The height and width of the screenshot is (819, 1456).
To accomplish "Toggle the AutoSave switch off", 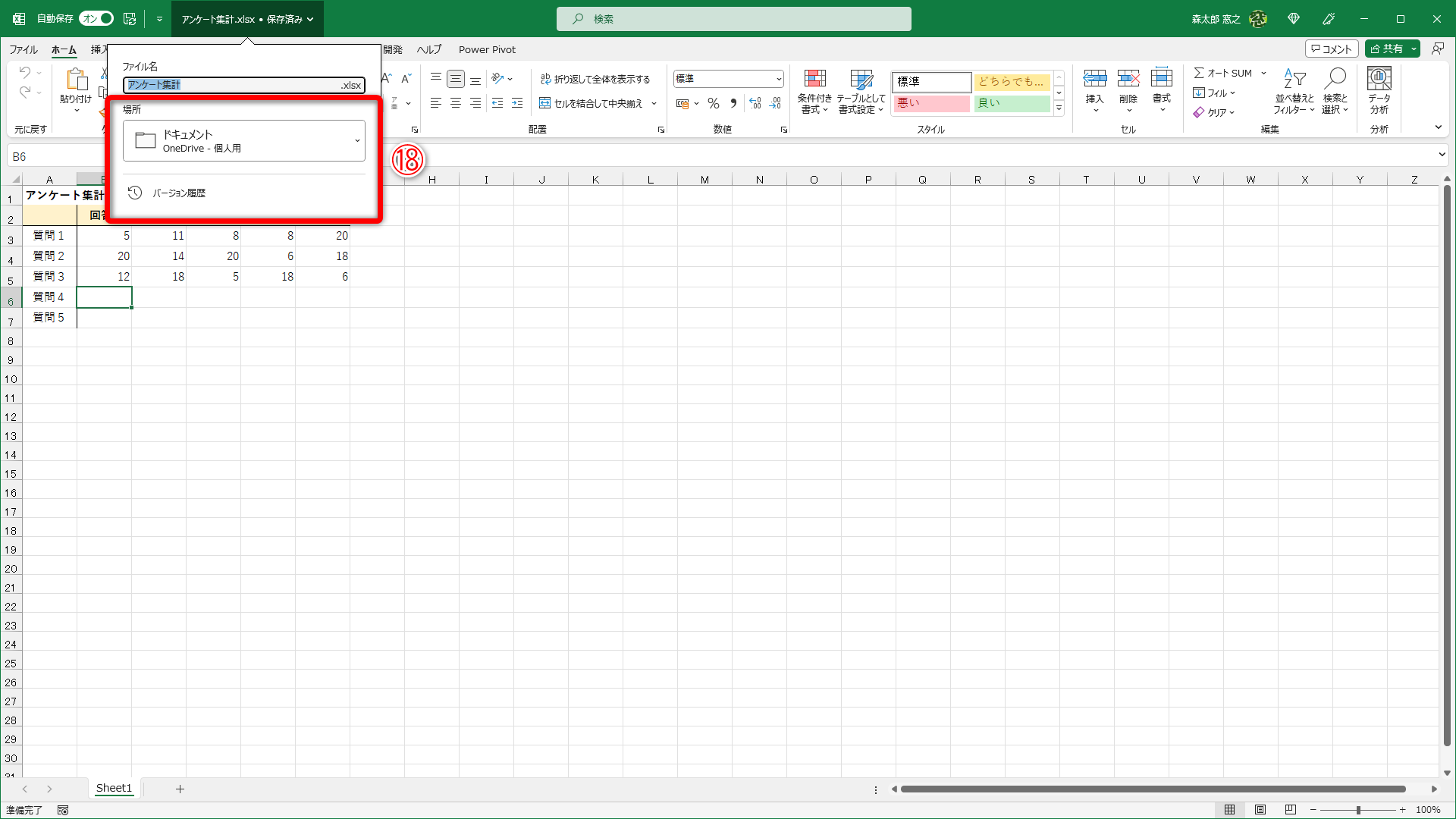I will [97, 18].
